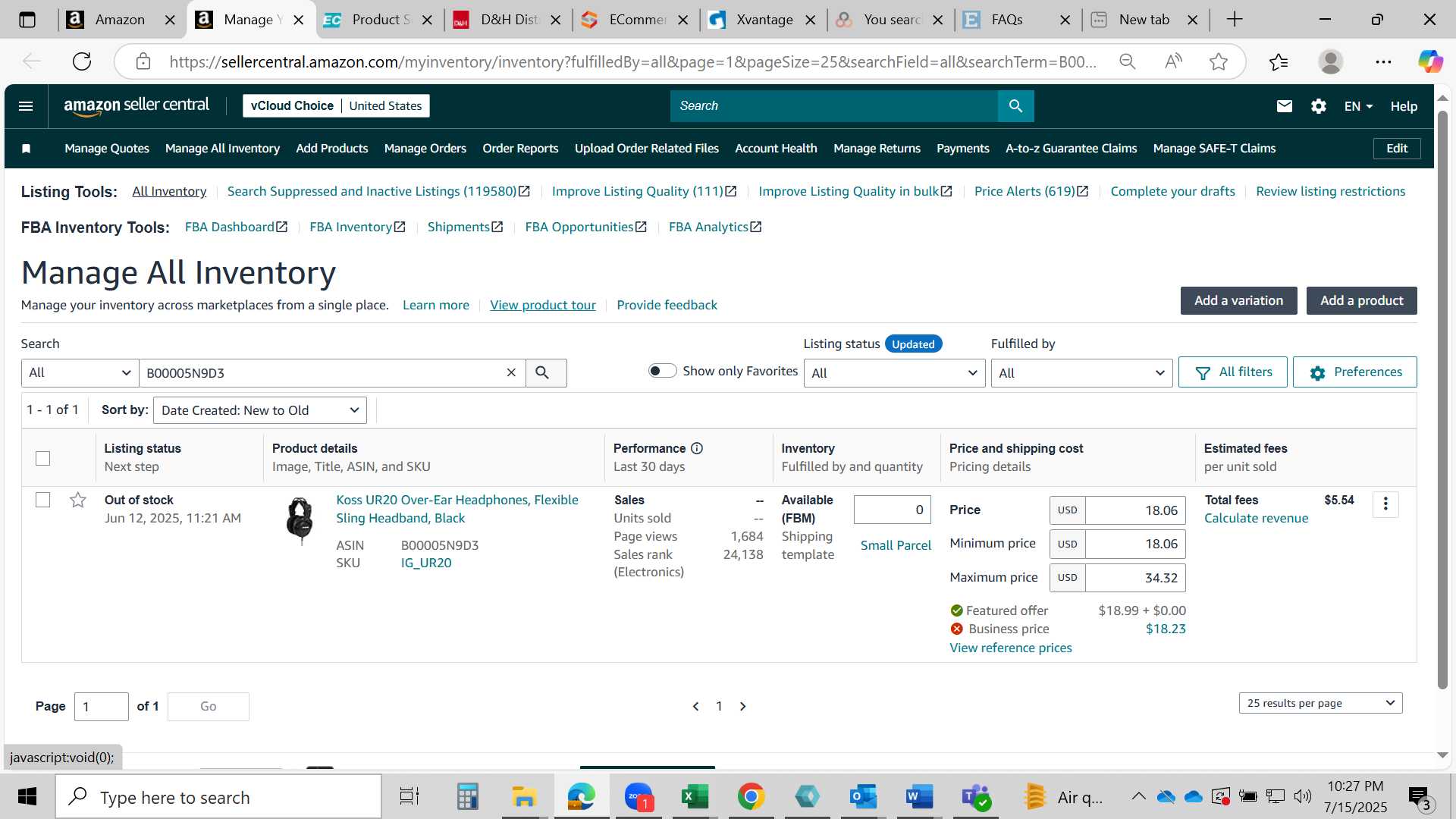Open Manage Quotes menu item
1456x819 pixels.
(107, 149)
